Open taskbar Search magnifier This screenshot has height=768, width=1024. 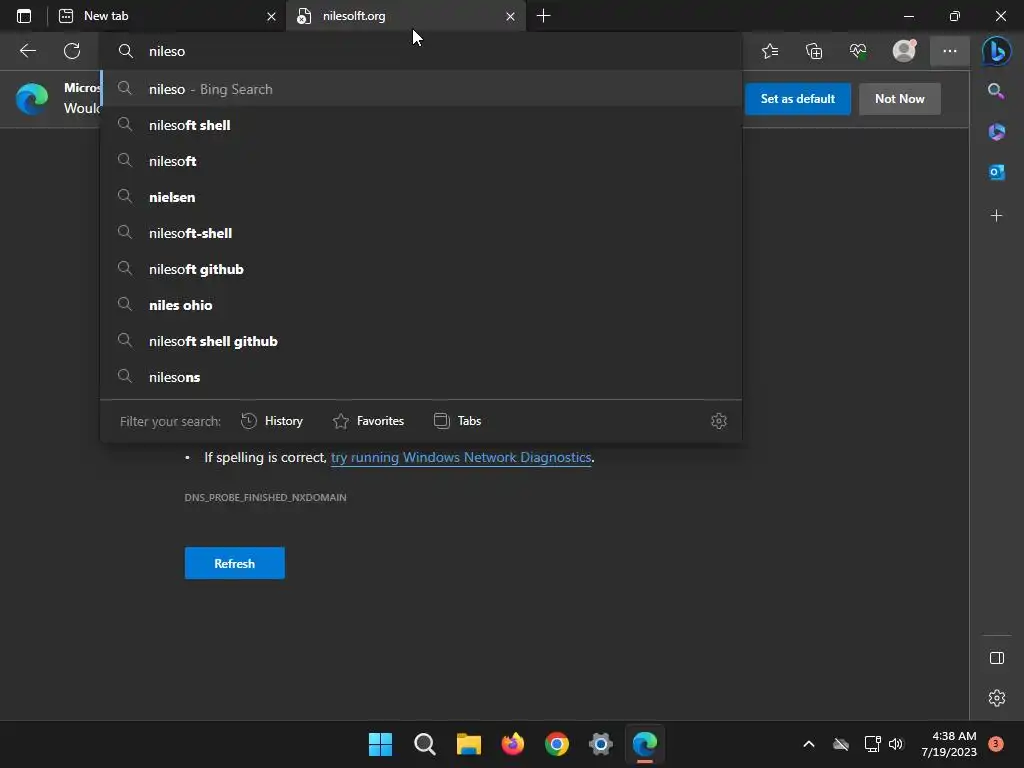[424, 744]
